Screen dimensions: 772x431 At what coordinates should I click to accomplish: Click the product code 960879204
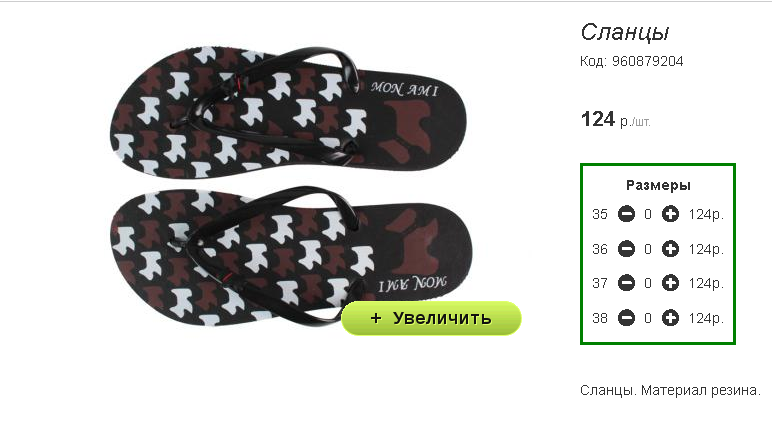[x=647, y=62]
